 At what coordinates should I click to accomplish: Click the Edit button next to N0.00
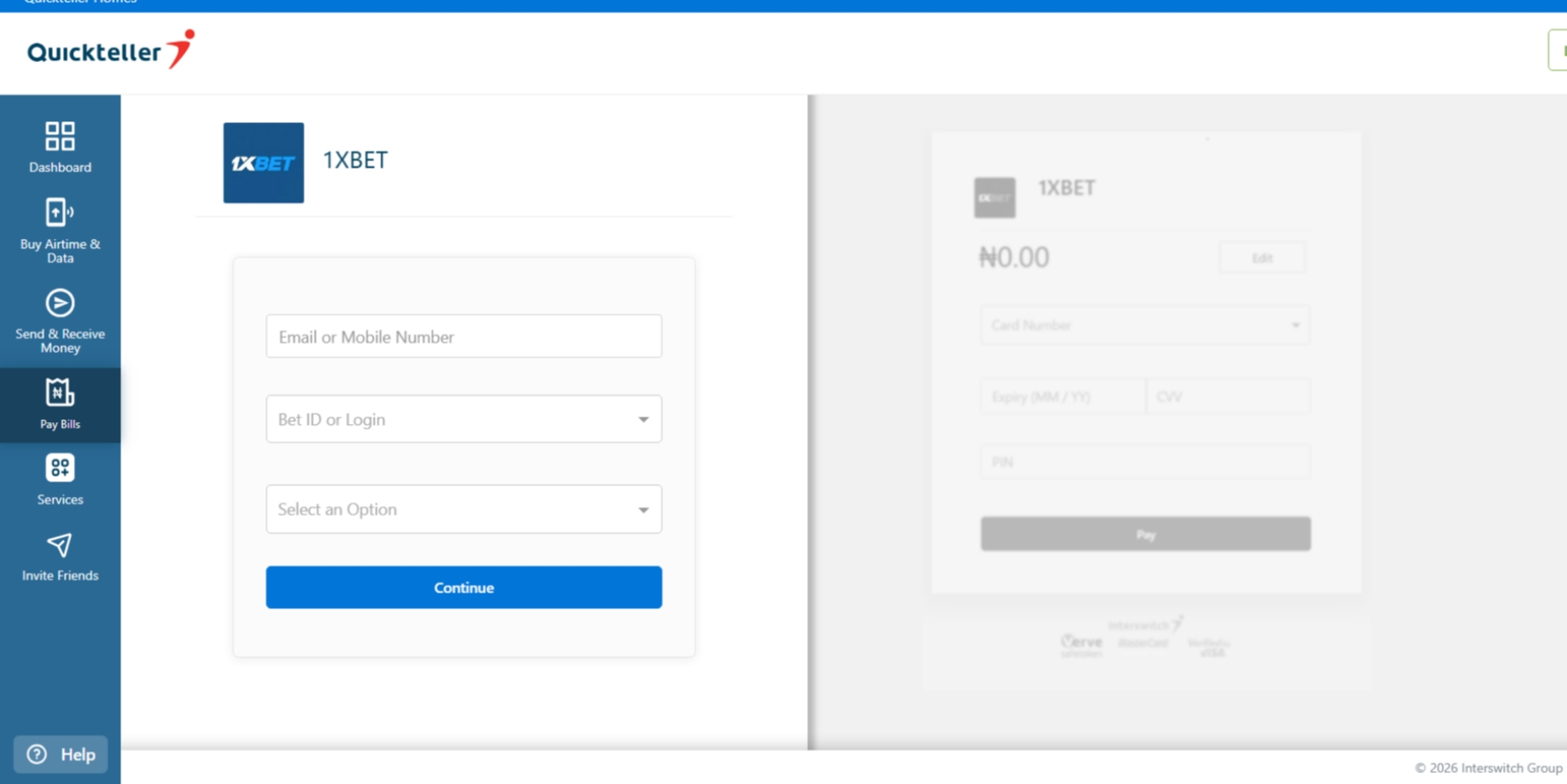click(x=1261, y=257)
